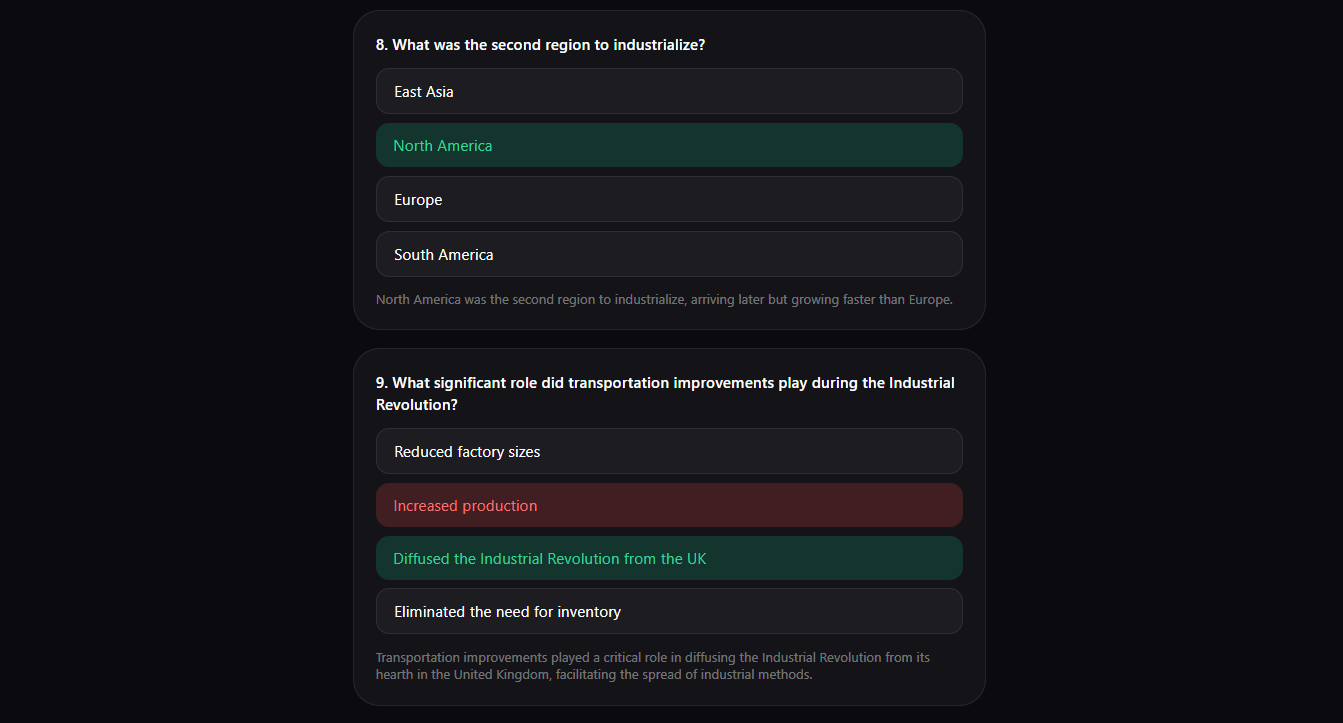This screenshot has height=723, width=1343.
Task: Select the South America option
Action: (x=668, y=254)
